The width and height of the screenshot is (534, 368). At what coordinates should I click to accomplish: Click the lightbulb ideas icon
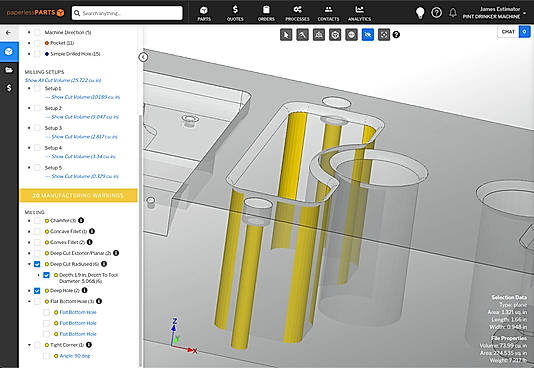[420, 13]
